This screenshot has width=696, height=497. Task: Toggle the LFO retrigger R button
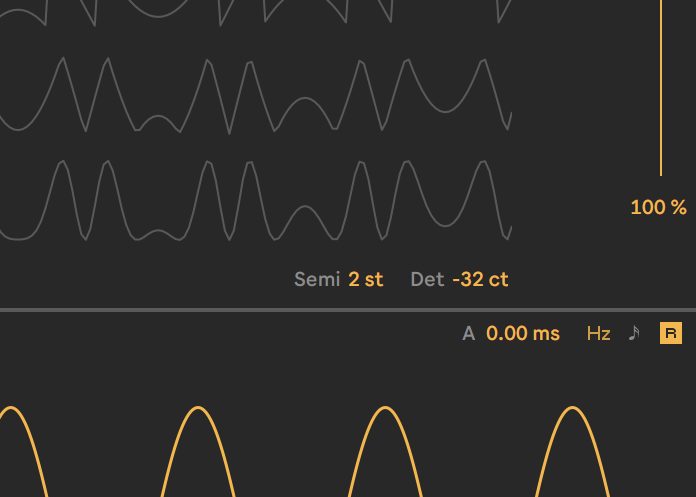point(670,333)
